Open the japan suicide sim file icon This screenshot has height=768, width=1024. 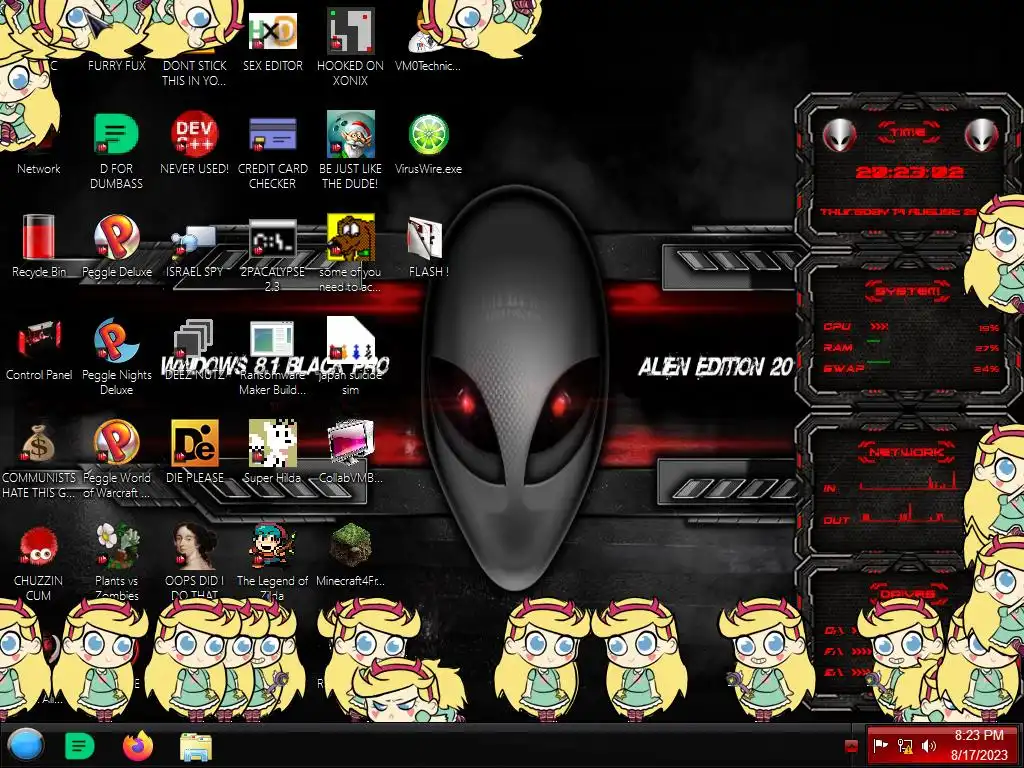tap(351, 339)
